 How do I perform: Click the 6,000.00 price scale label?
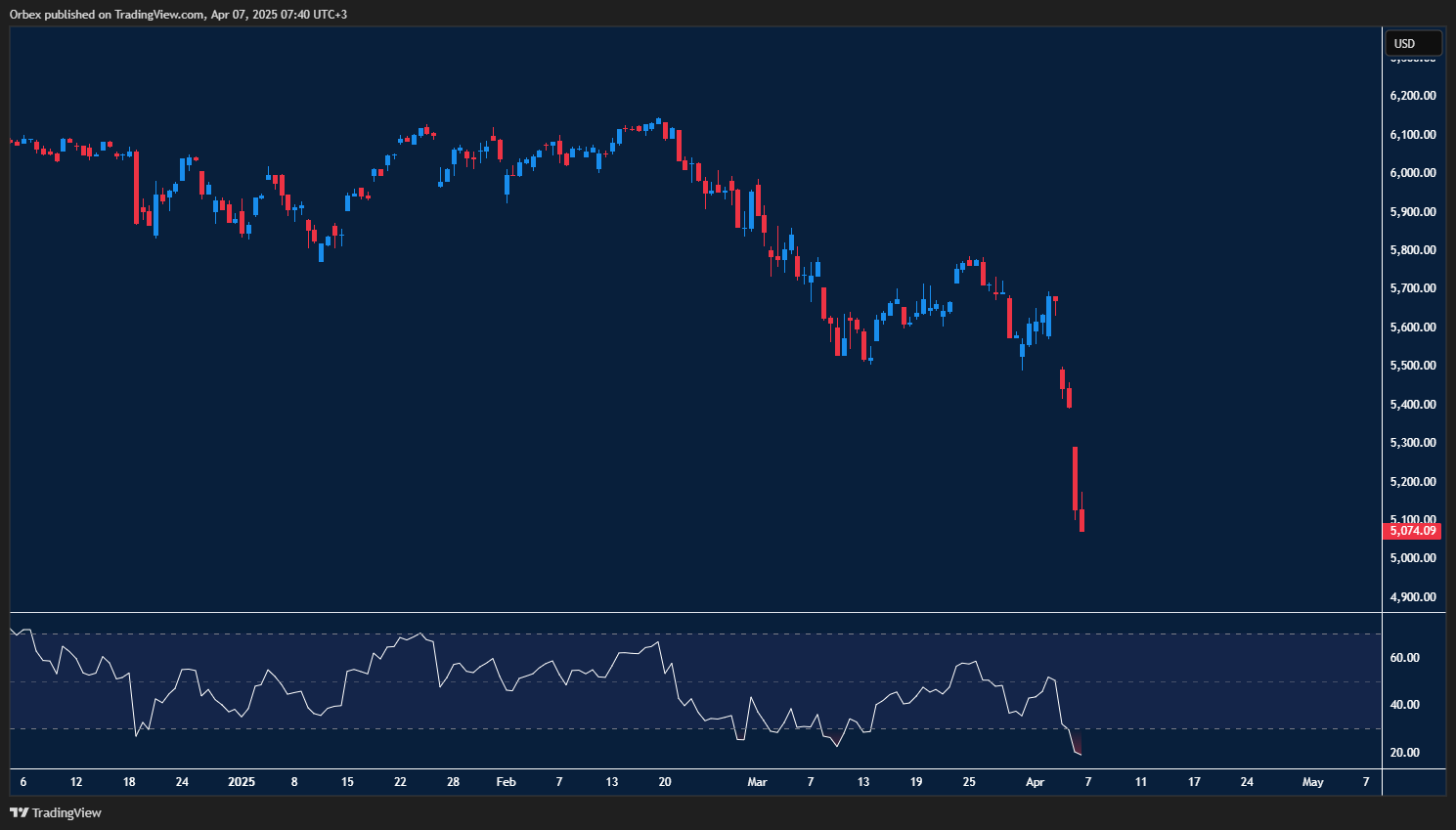tap(1413, 173)
